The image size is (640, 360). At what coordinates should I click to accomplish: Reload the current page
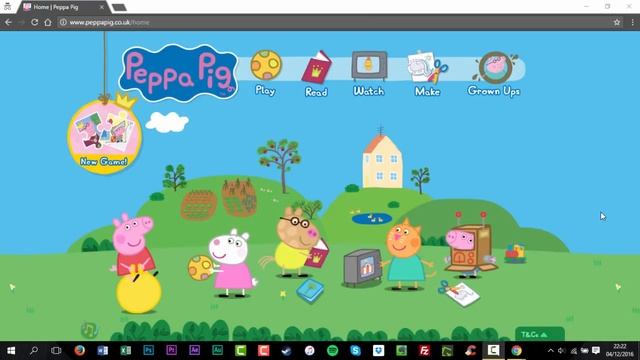coord(35,22)
